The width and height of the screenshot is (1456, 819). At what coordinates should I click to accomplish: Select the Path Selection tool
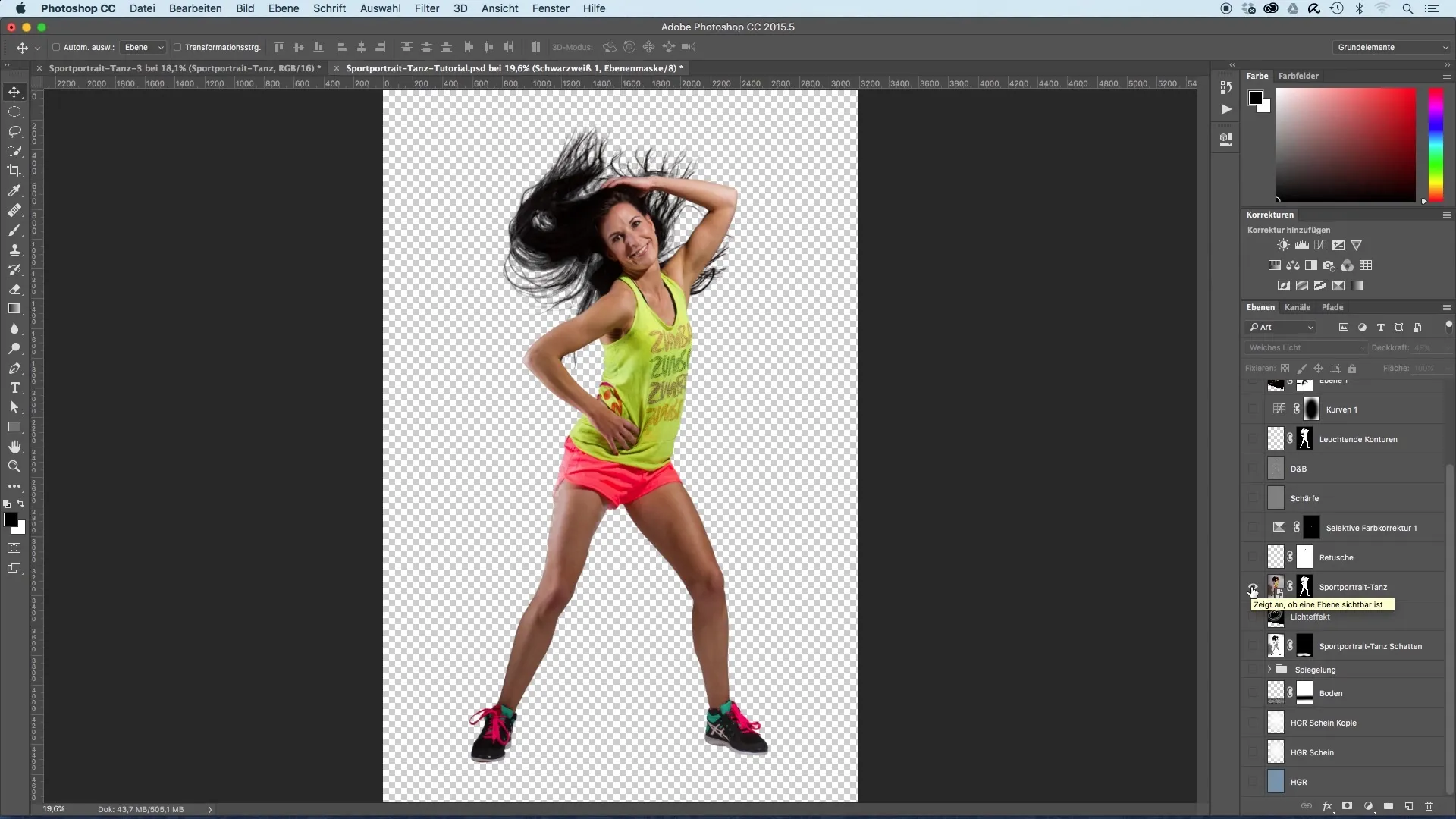(x=14, y=407)
